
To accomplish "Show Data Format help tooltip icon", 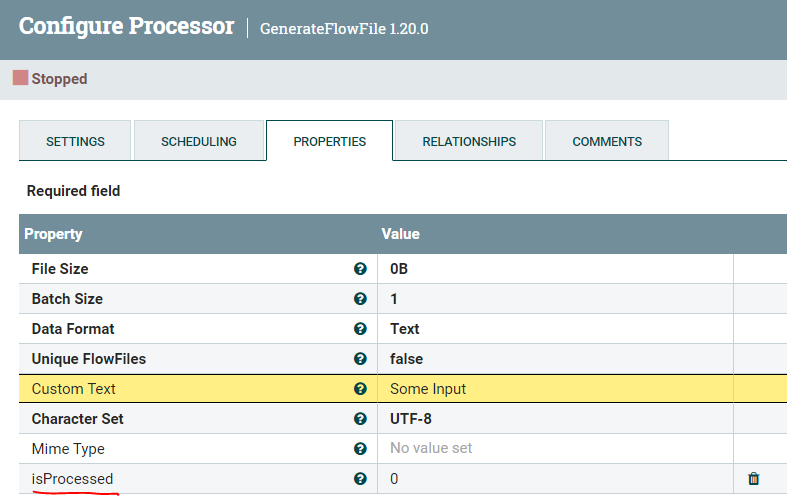I will 360,329.
